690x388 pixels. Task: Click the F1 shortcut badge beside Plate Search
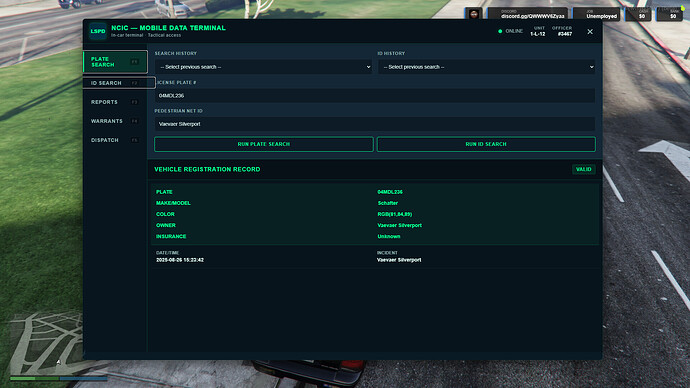click(135, 62)
